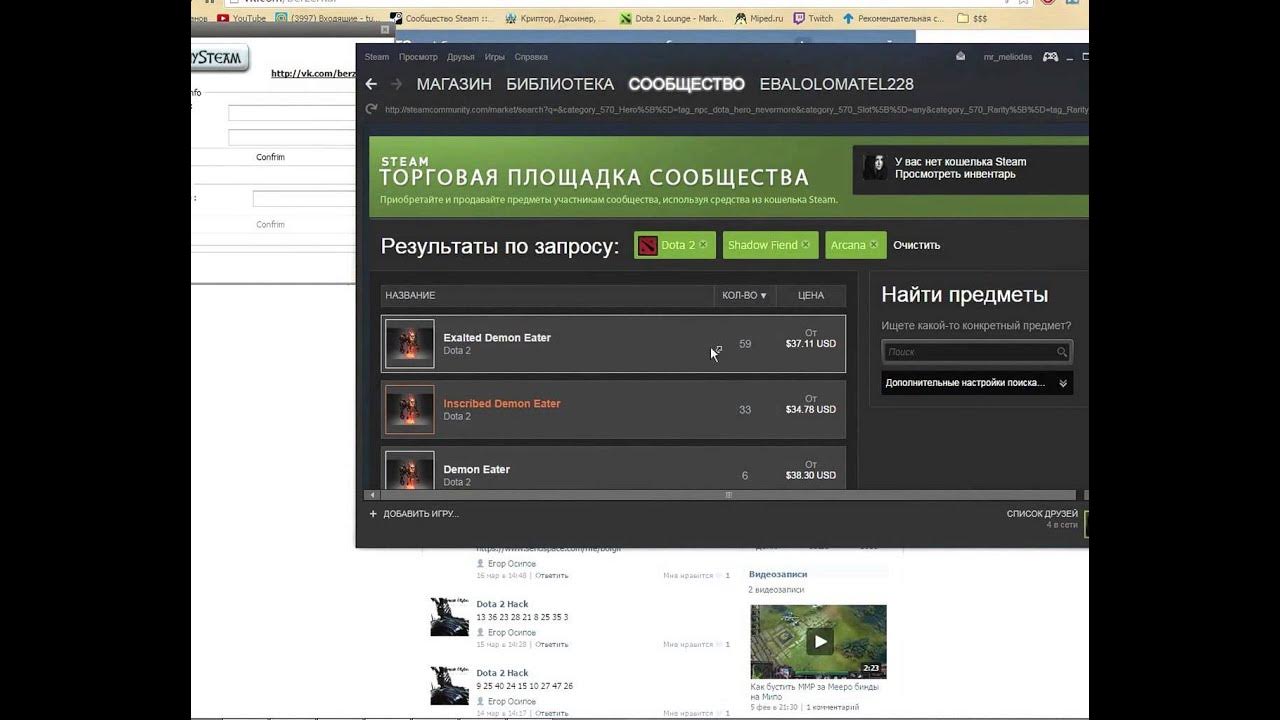Open the Exalted Demon Eater listing

coord(613,344)
